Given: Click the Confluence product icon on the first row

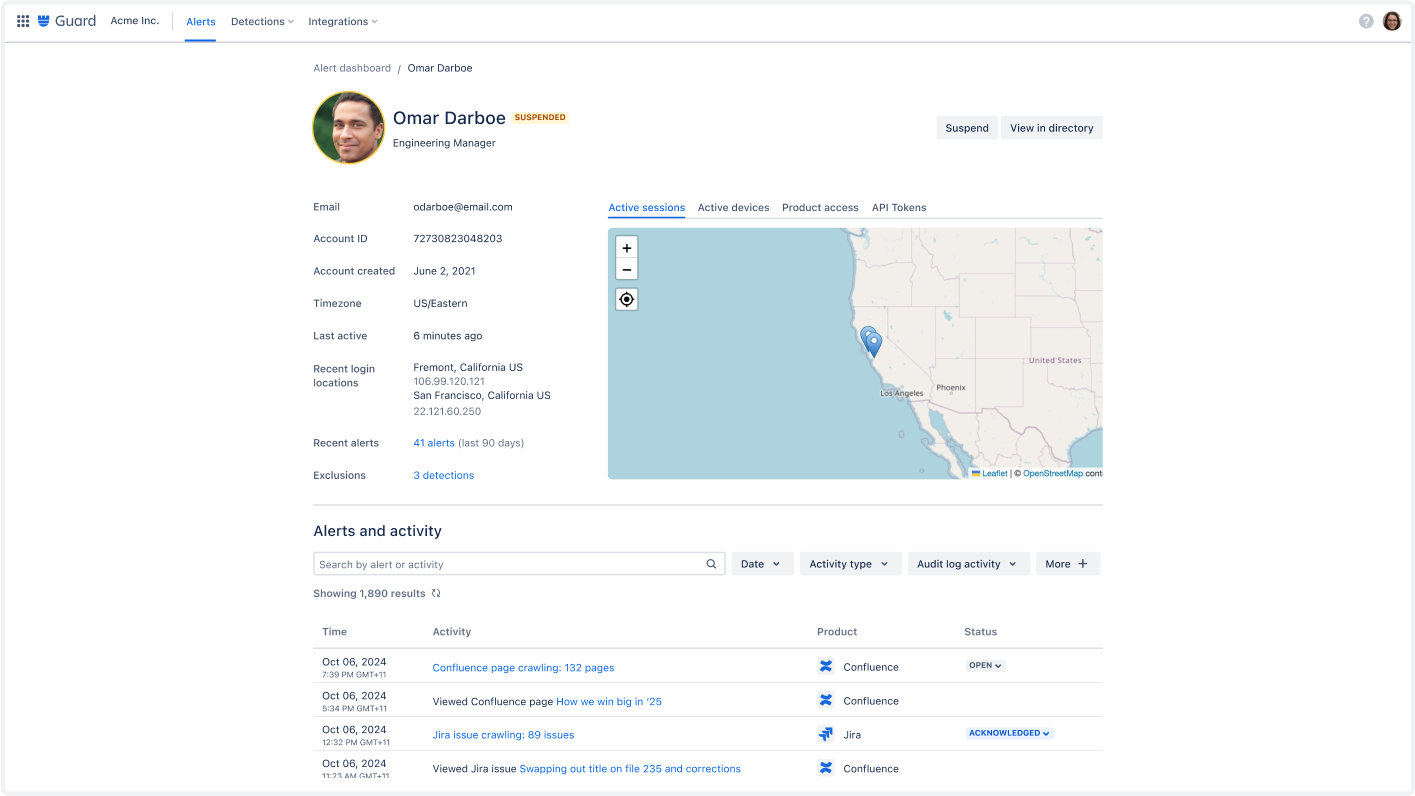Looking at the screenshot, I should click(x=825, y=666).
